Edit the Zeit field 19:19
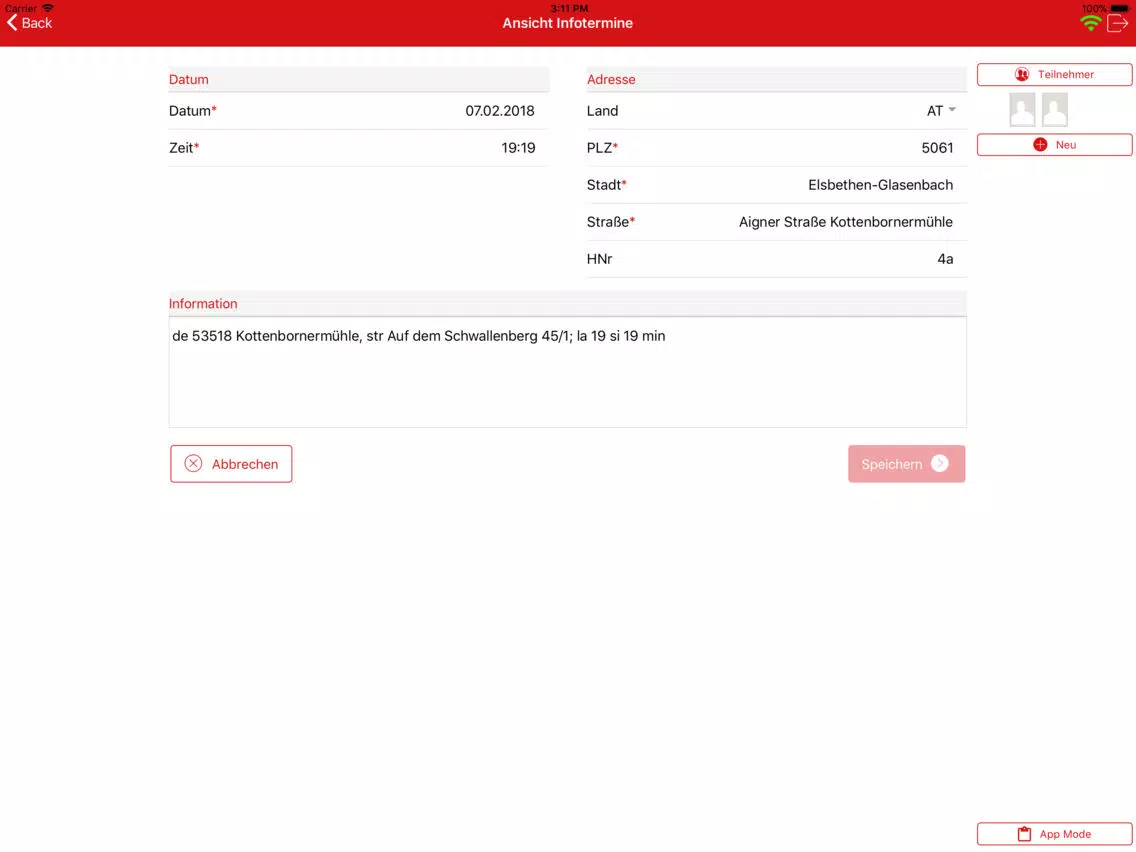1136x852 pixels. click(358, 148)
